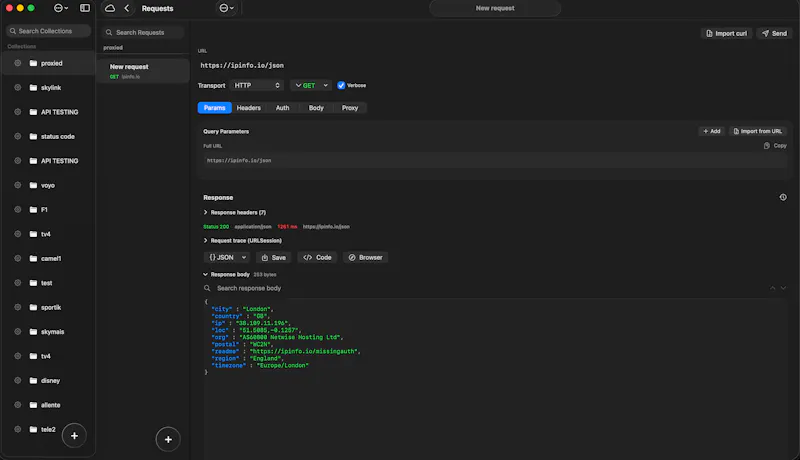Add a new collection with plus button
The width and height of the screenshot is (800, 460).
point(74,436)
